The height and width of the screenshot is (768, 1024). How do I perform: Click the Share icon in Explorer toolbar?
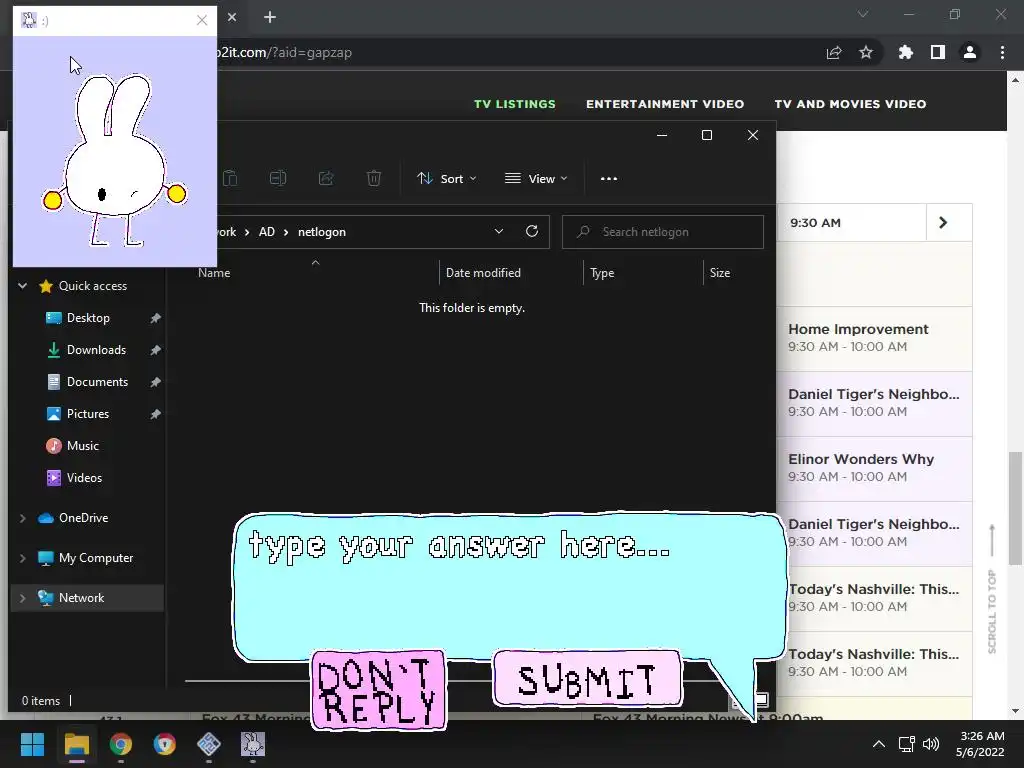coord(326,178)
